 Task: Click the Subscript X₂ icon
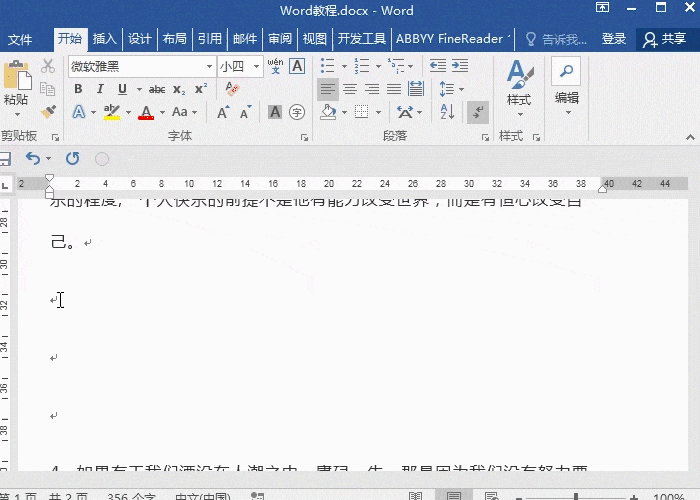[179, 89]
